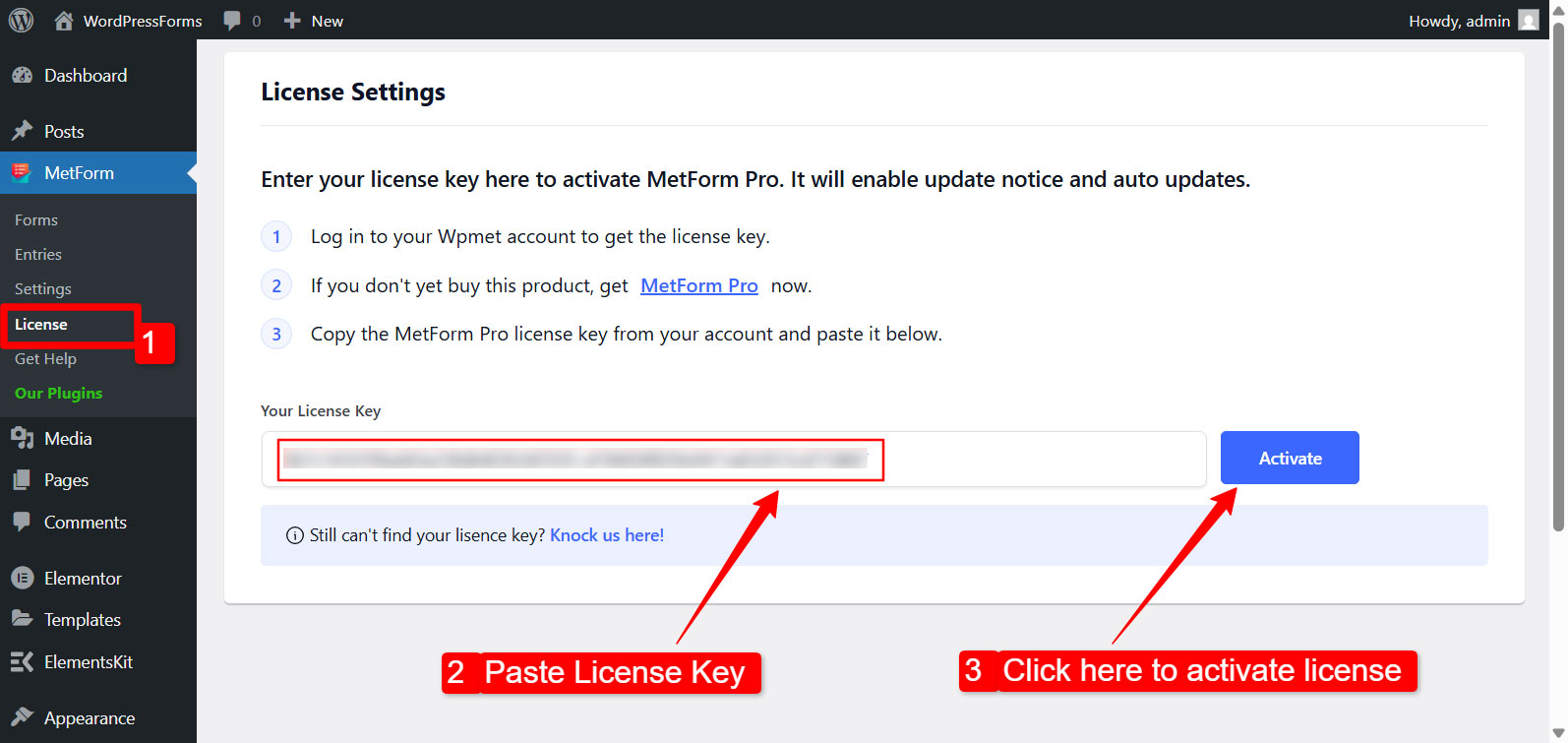Click the admin avatar icon

point(1529,20)
